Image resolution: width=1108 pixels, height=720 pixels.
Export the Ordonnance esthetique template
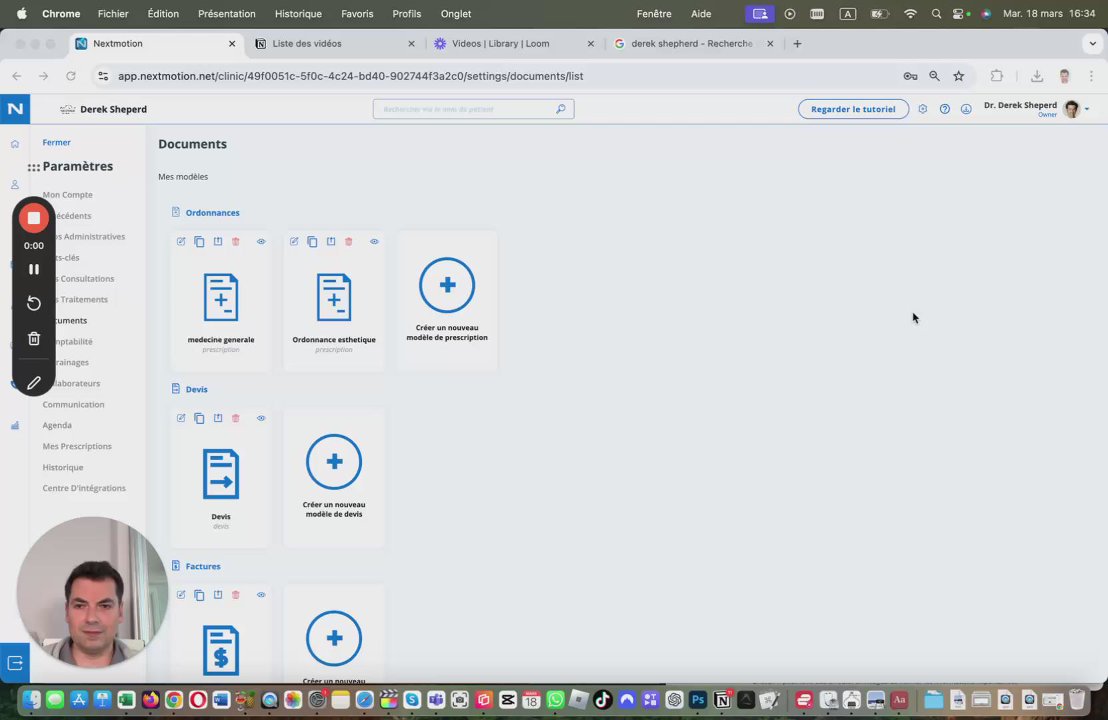[331, 242]
